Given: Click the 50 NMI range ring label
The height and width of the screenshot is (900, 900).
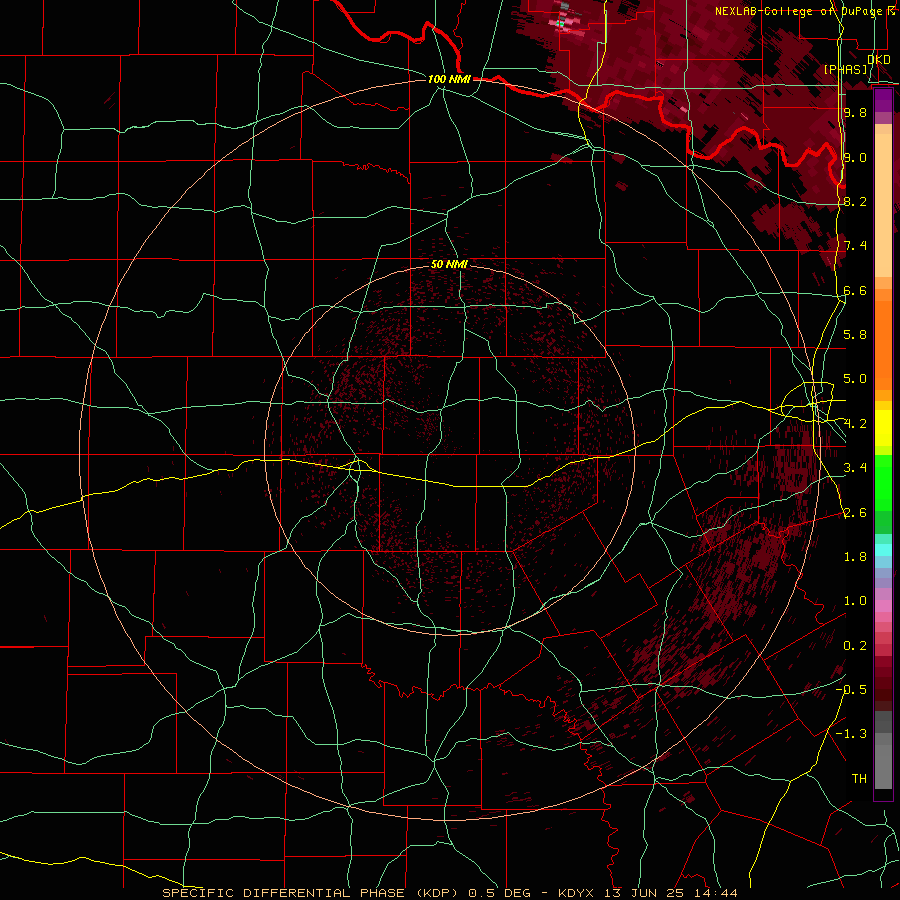Looking at the screenshot, I should (x=449, y=264).
